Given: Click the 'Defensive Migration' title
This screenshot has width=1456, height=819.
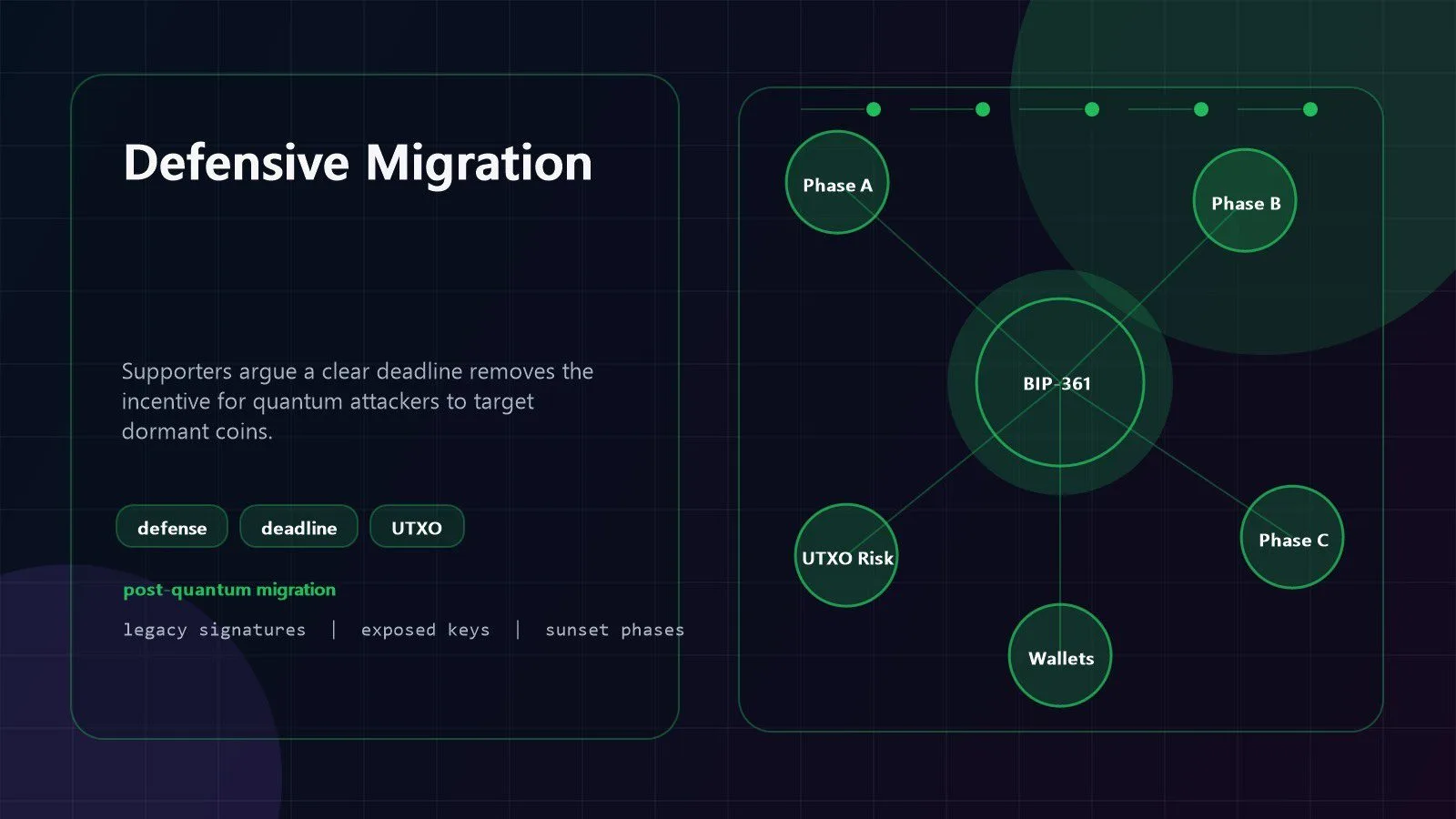Looking at the screenshot, I should [x=358, y=164].
